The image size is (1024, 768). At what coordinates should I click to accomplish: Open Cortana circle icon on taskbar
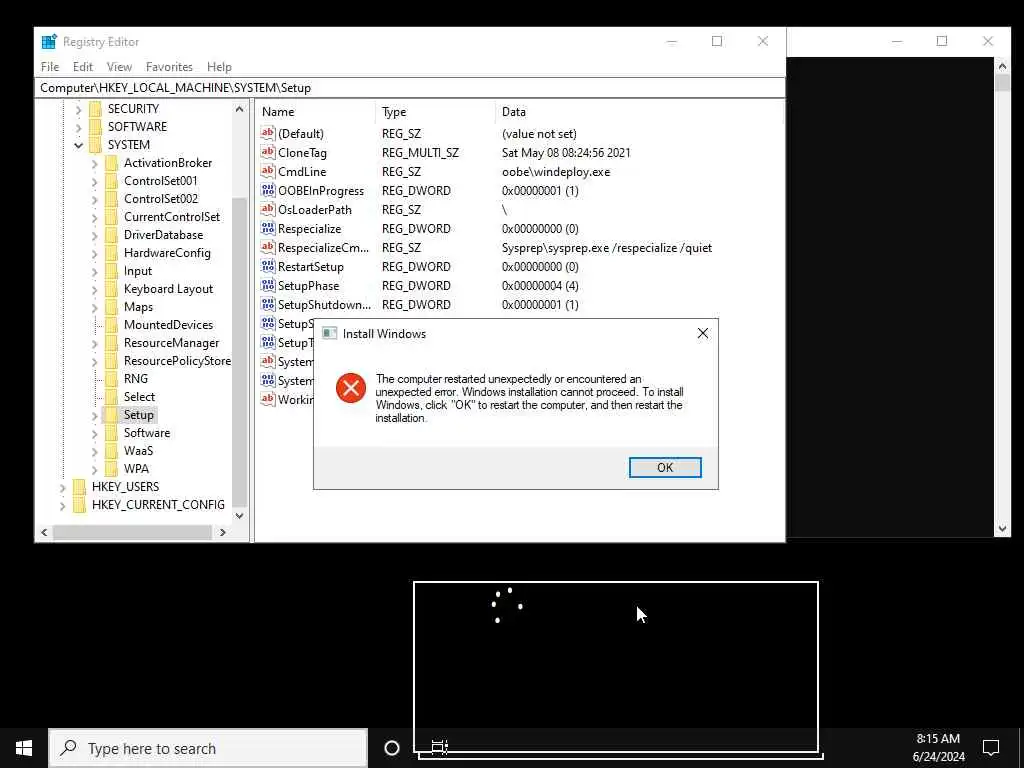[392, 748]
